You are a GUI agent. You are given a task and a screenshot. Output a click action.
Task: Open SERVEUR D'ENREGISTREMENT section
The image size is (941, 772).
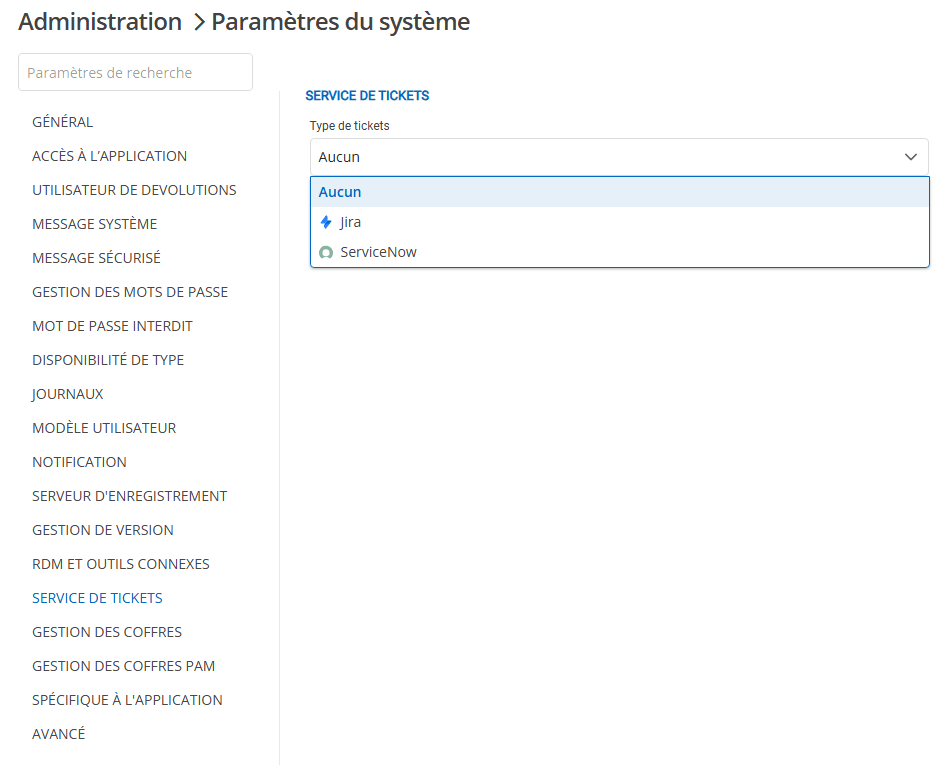[x=130, y=495]
